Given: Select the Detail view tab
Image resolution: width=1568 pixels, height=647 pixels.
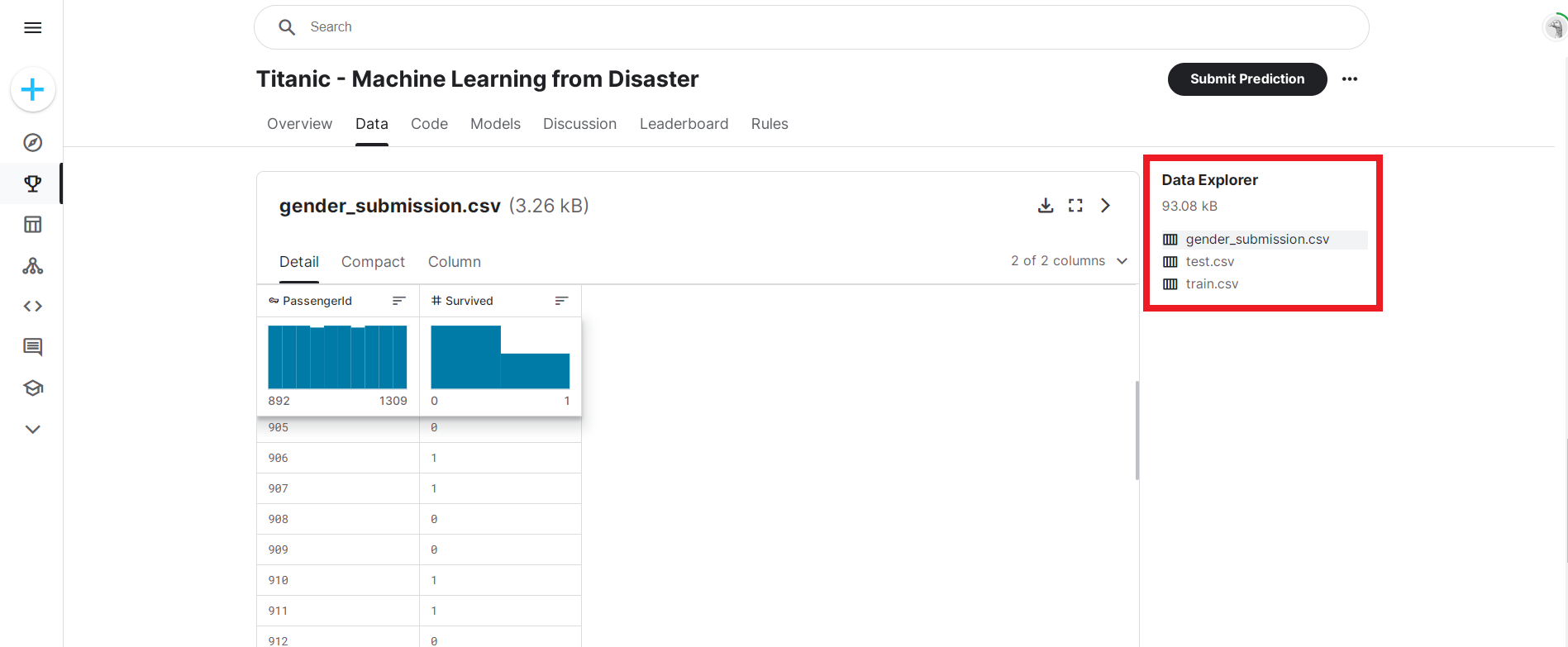Looking at the screenshot, I should click(299, 262).
